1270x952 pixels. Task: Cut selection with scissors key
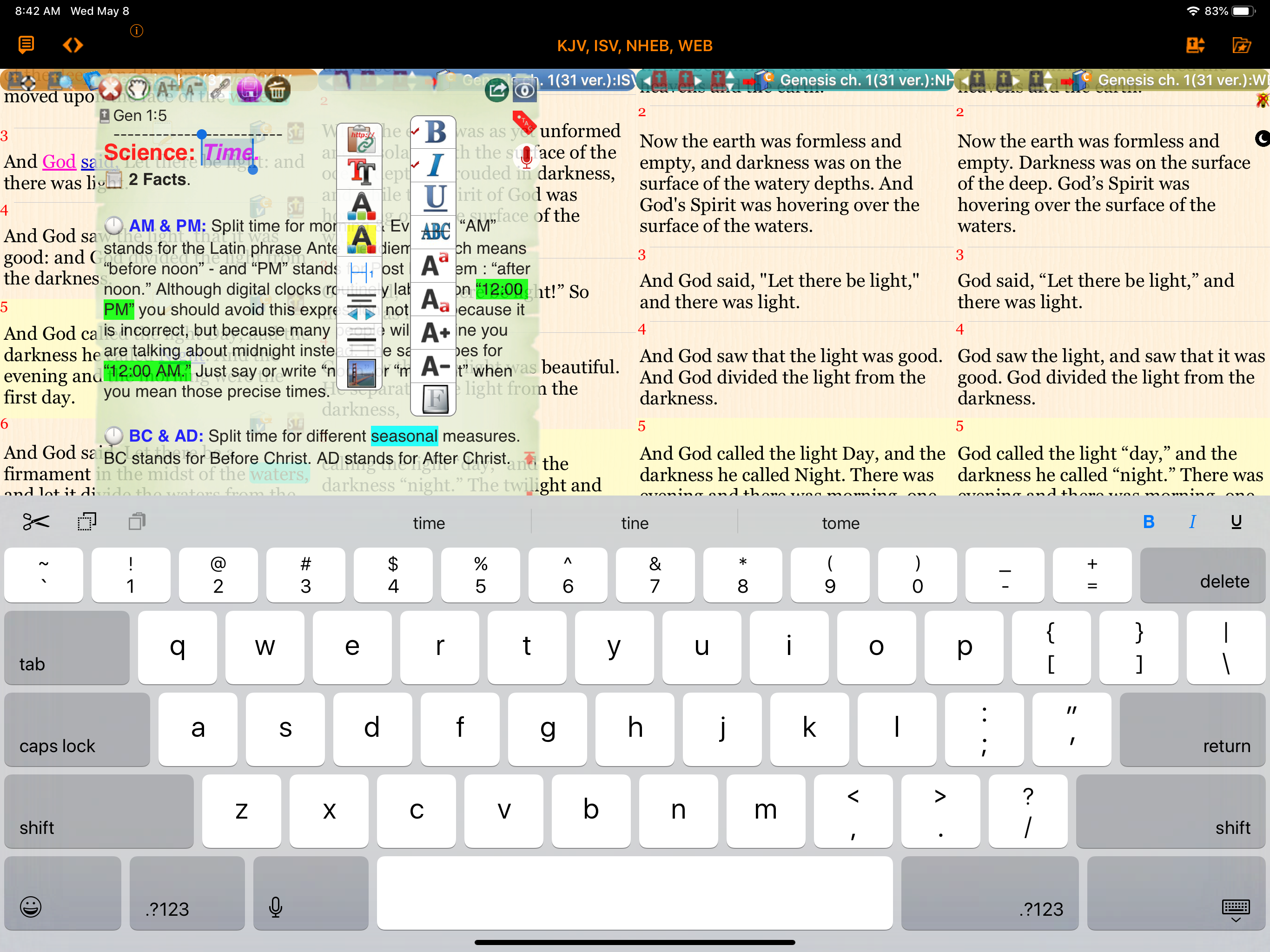click(36, 522)
